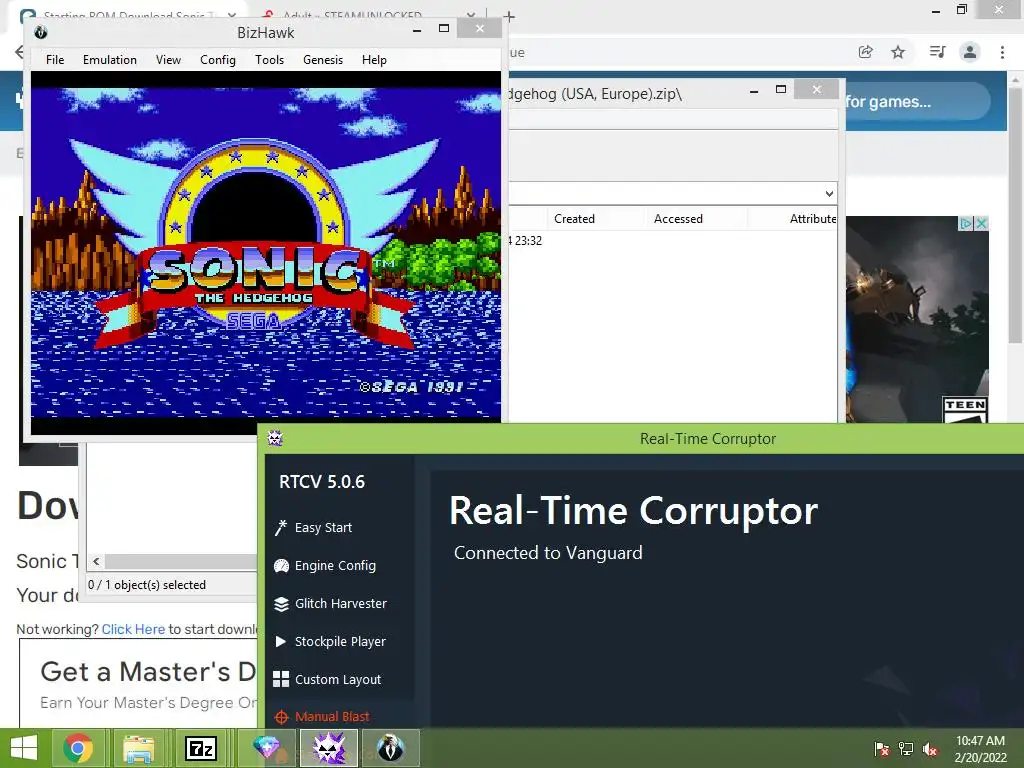The width and height of the screenshot is (1024, 768).
Task: Click search for games box
Action: 918,101
